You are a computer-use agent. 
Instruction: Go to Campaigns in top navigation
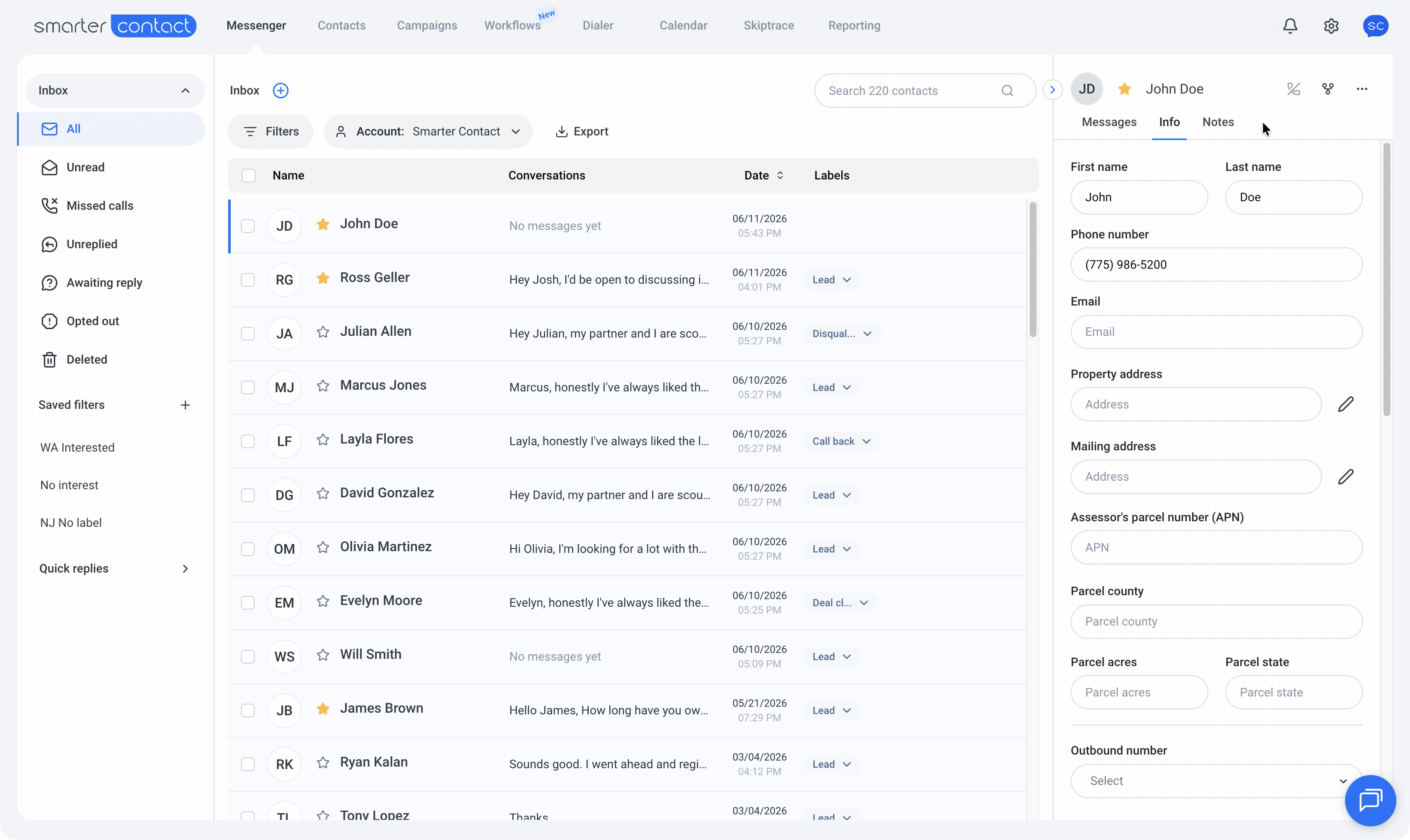(x=427, y=26)
